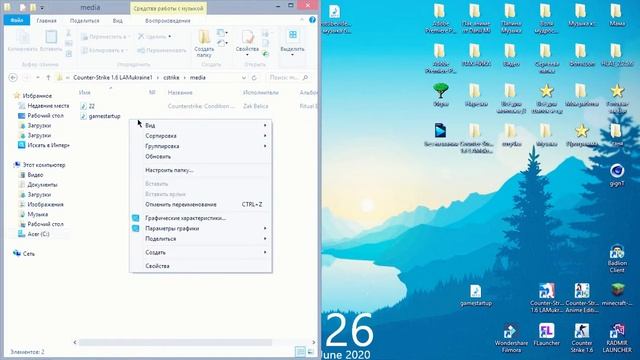Switch to large icons view in the status bar
The width and height of the screenshot is (640, 360).
310,352
